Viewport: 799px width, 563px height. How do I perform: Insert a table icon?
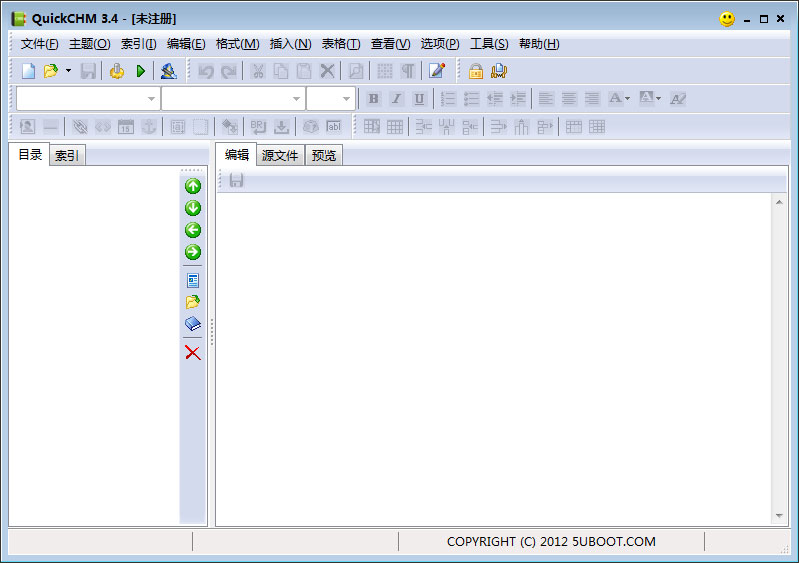371,127
